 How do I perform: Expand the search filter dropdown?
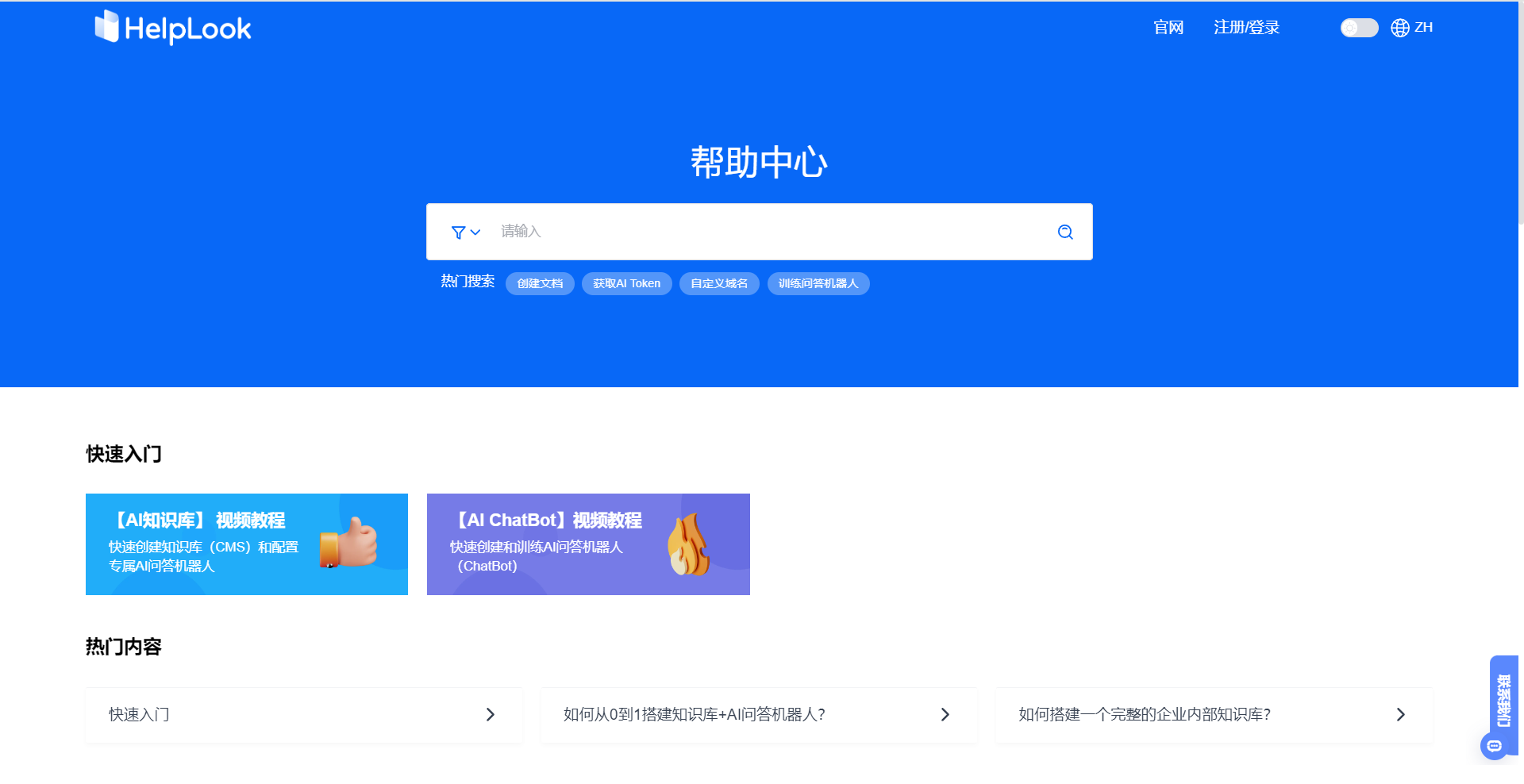click(x=466, y=233)
